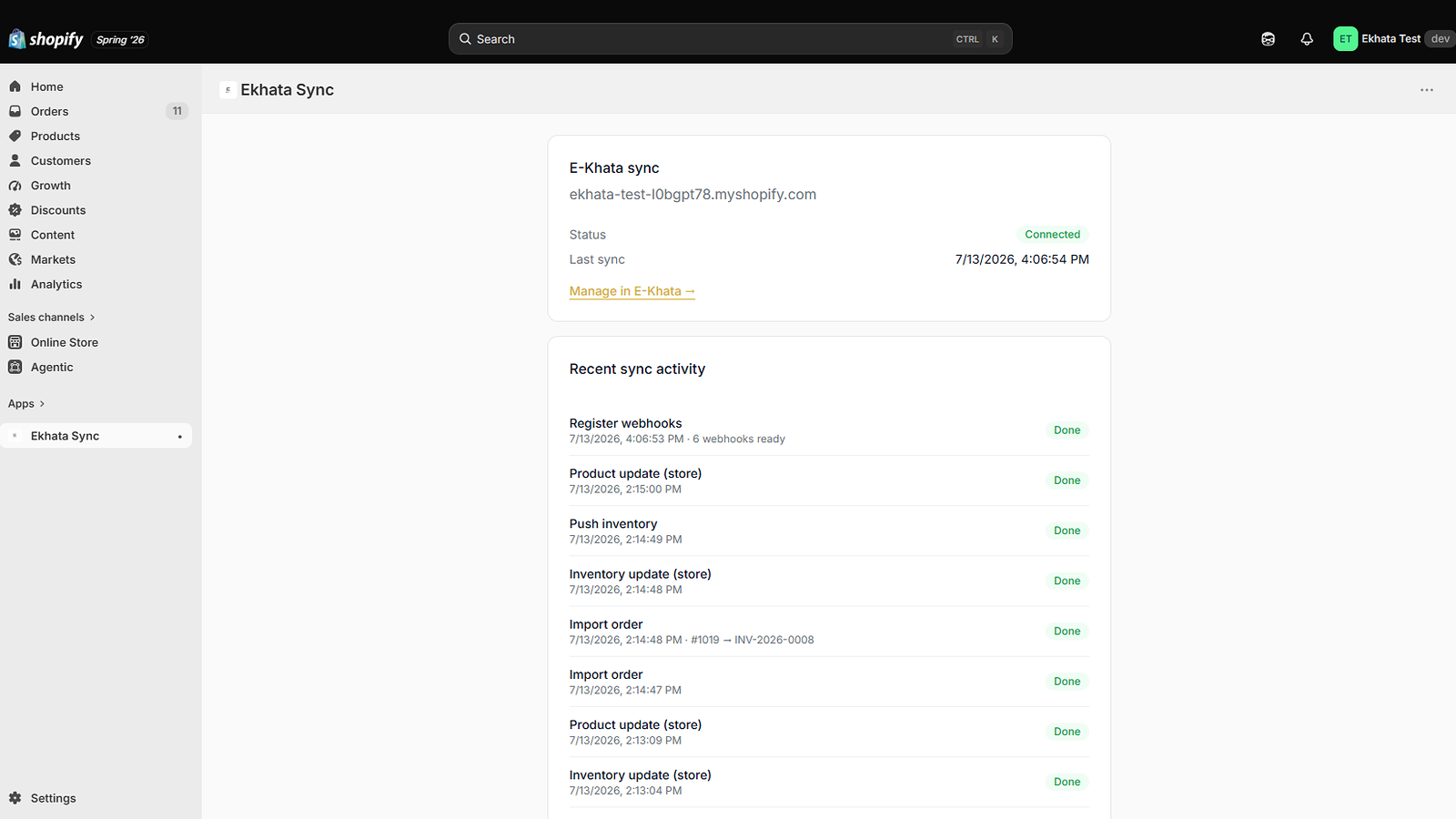The height and width of the screenshot is (819, 1456).
Task: Click the Settings gear icon
Action: (15, 798)
